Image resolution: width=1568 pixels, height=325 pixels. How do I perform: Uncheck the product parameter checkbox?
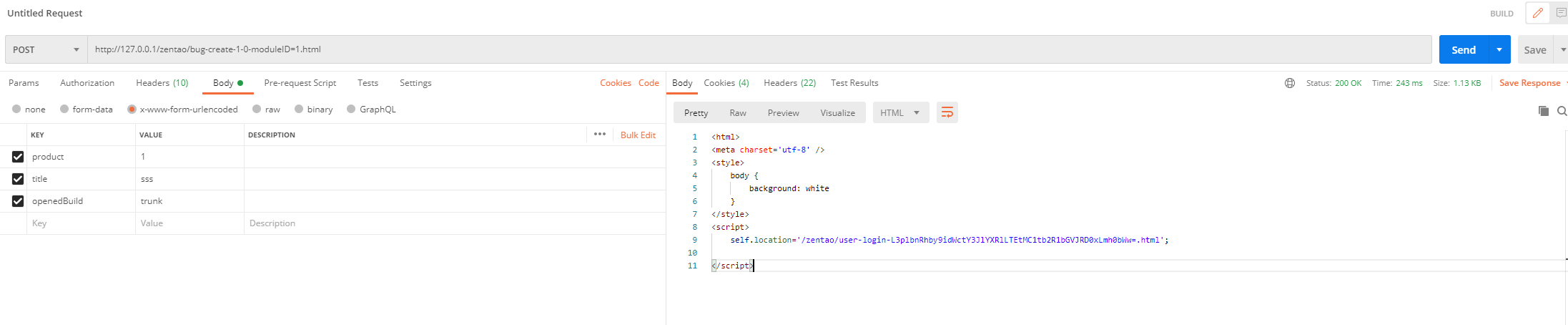point(18,157)
